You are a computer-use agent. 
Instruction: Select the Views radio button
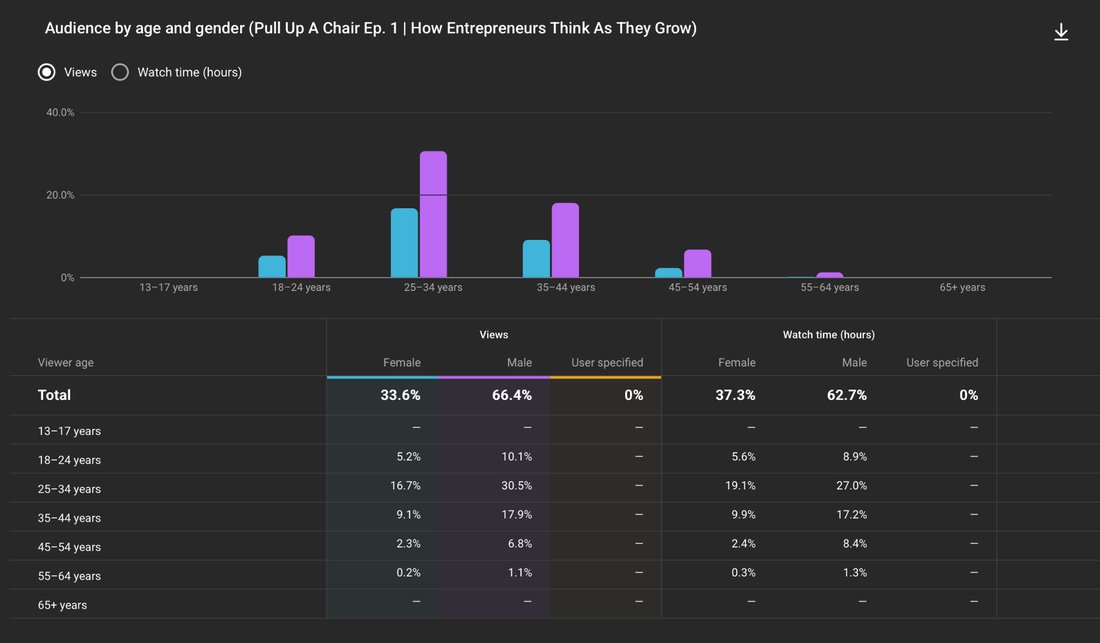coord(46,72)
